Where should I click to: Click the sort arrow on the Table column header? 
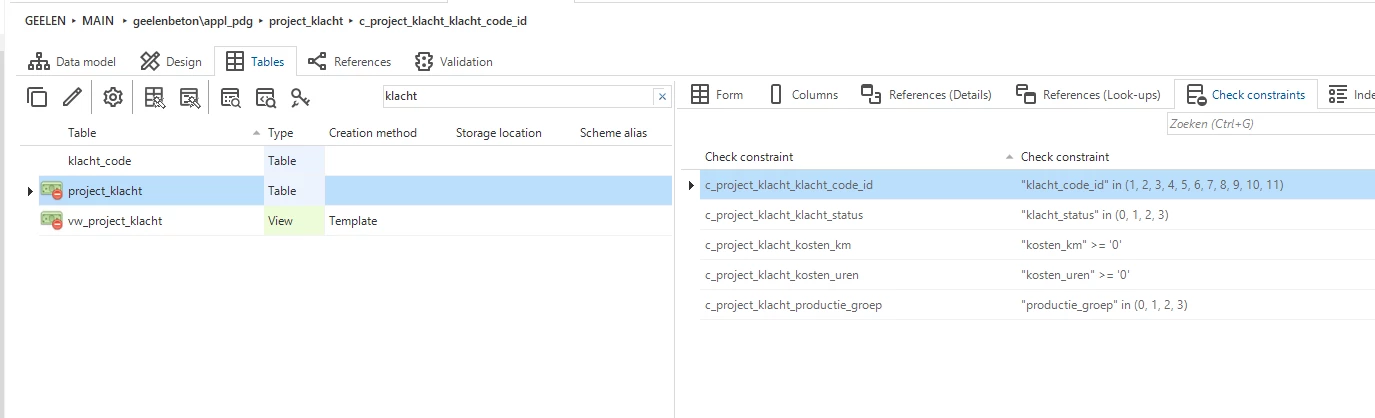coord(256,133)
